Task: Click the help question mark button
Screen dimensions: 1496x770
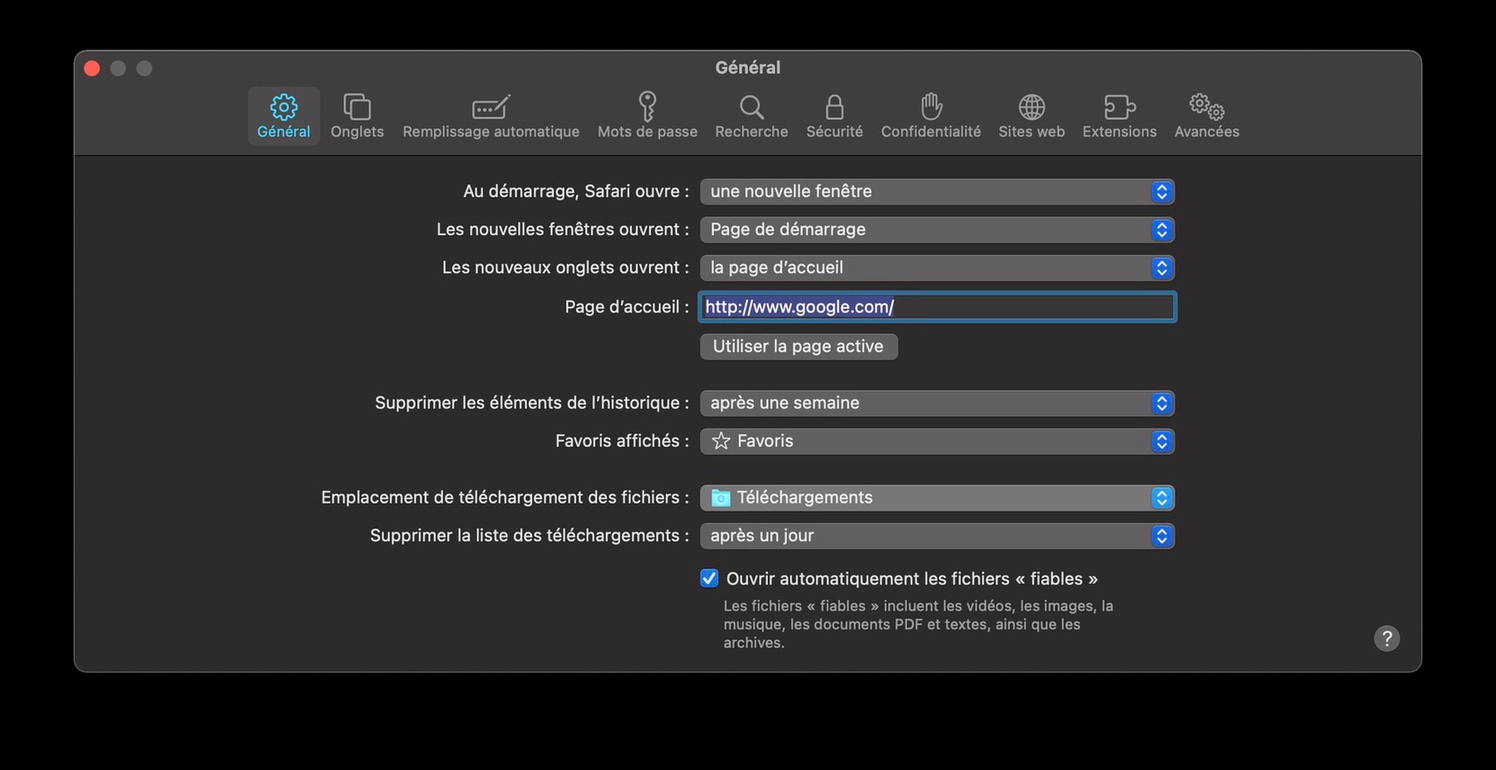Action: 1386,638
